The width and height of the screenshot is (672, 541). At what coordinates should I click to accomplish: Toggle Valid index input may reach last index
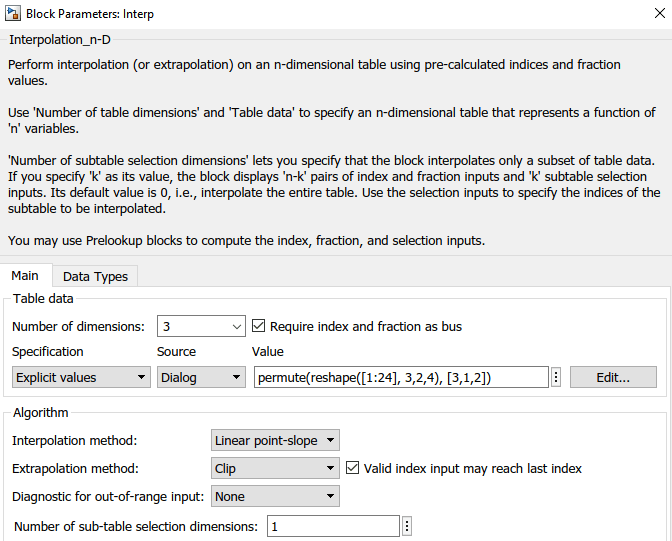coord(353,468)
